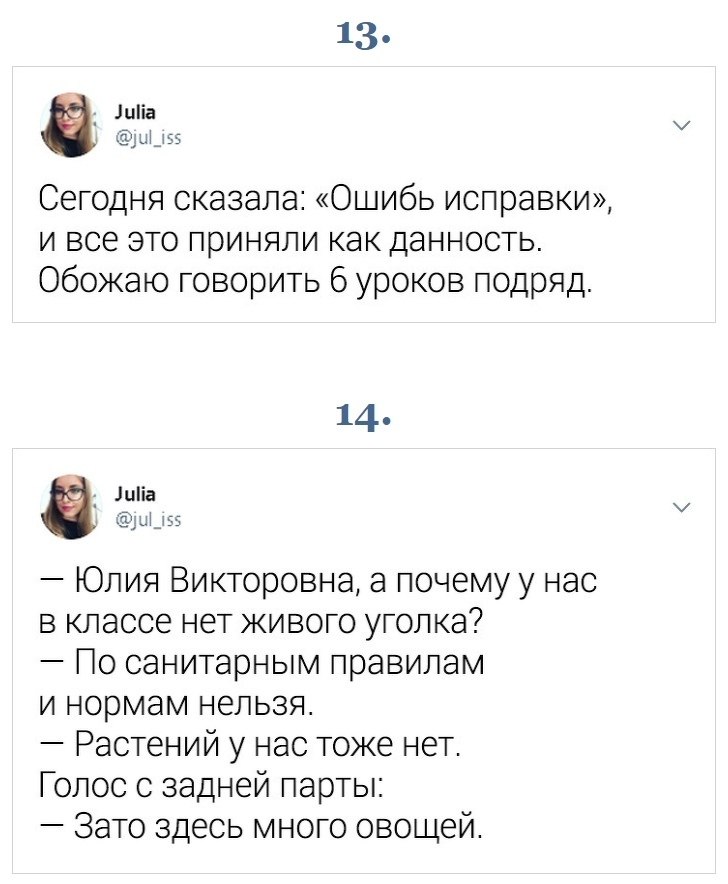This screenshot has height=884, width=728.
Task: Click the line 'Зато здесь много овощей'
Action: click(262, 826)
